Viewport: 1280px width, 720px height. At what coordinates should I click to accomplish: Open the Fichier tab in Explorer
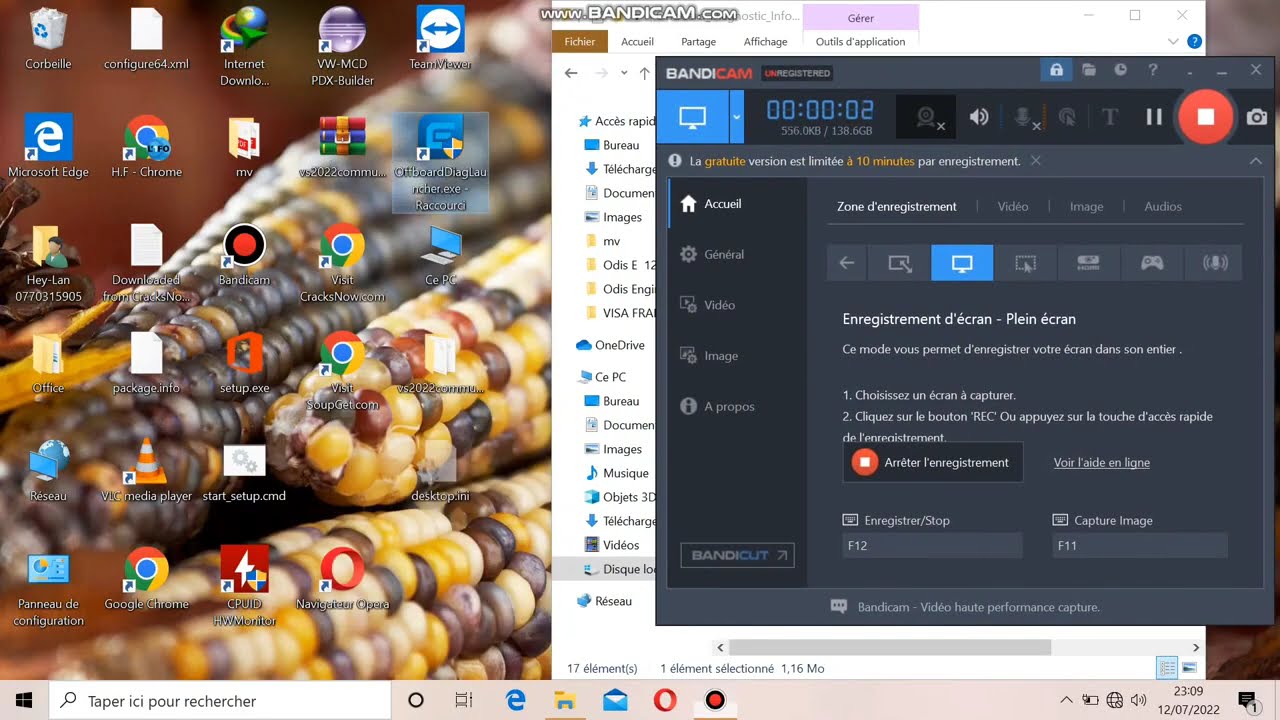point(580,41)
